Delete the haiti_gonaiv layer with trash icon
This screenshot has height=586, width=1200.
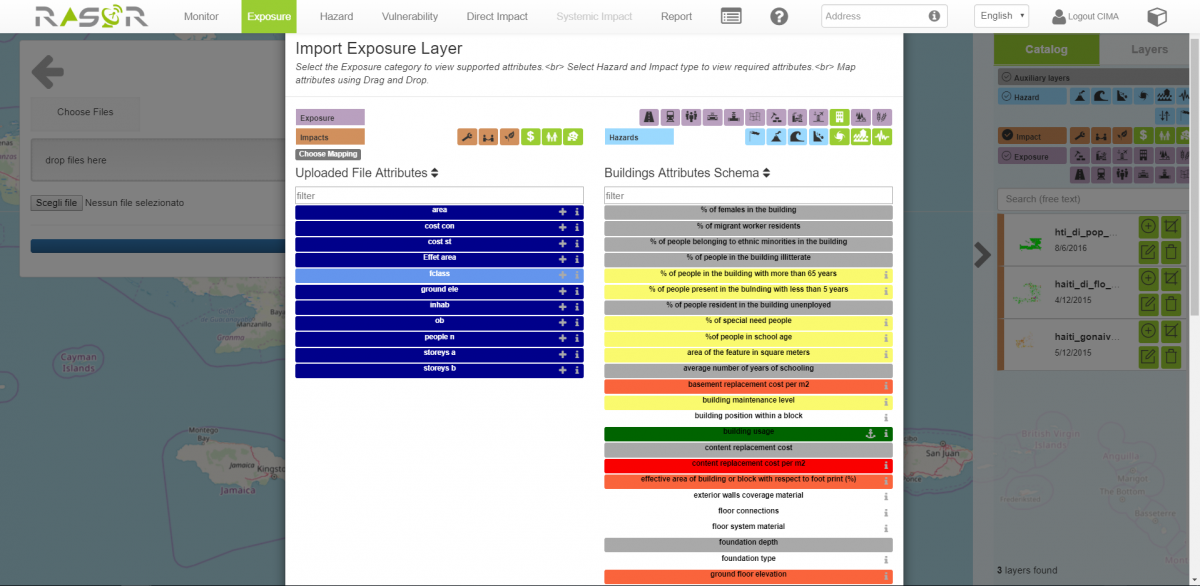click(1172, 356)
